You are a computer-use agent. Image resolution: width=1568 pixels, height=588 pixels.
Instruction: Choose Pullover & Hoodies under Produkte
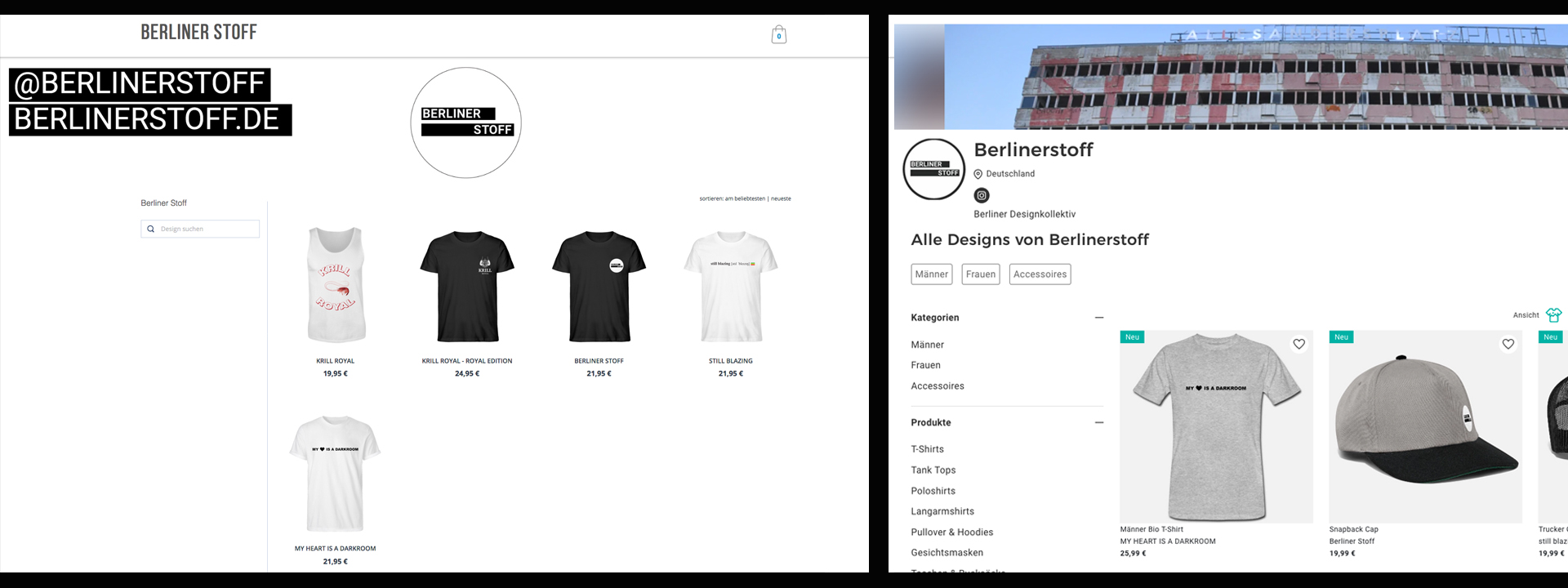click(x=952, y=532)
